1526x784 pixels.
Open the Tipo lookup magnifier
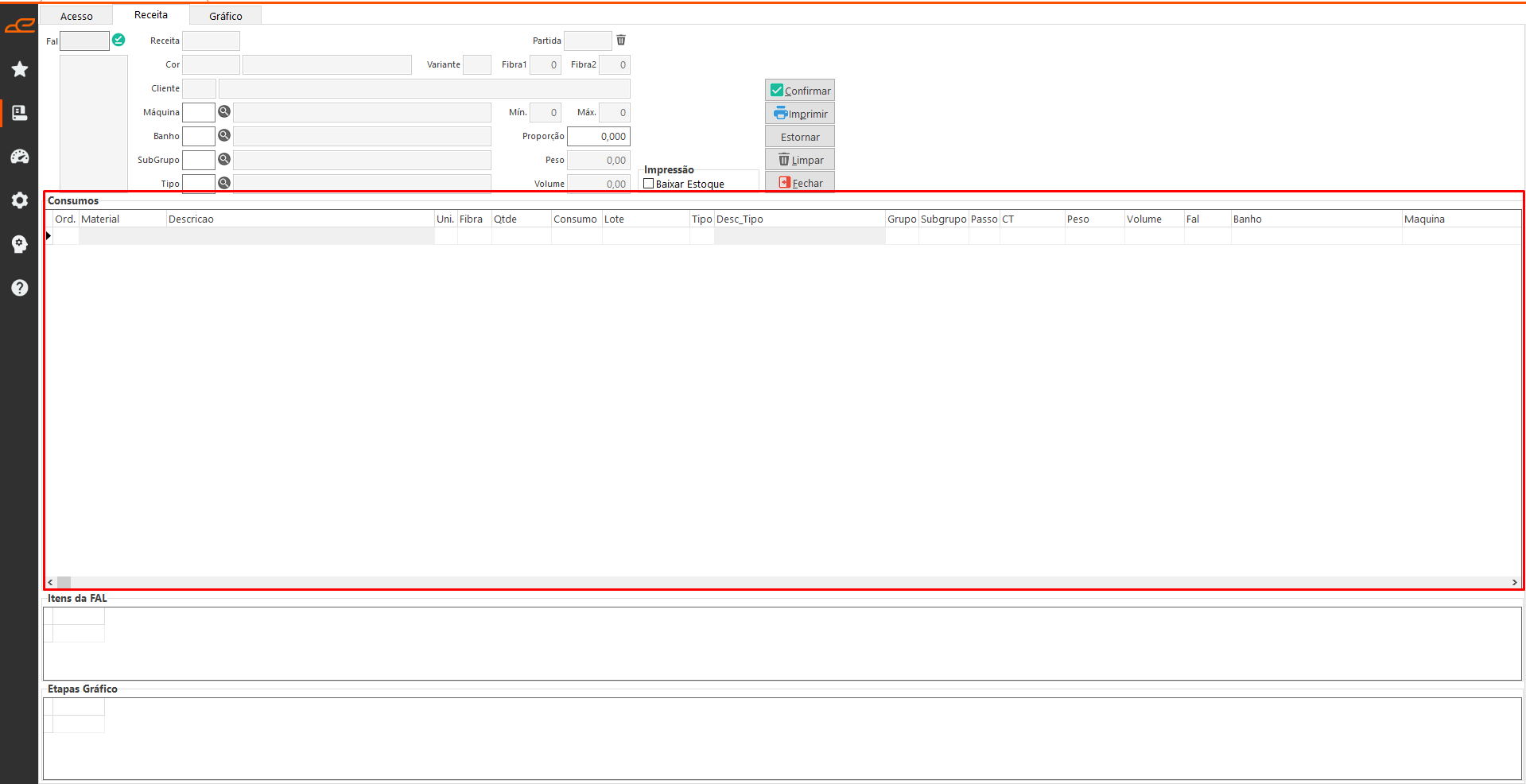(224, 183)
